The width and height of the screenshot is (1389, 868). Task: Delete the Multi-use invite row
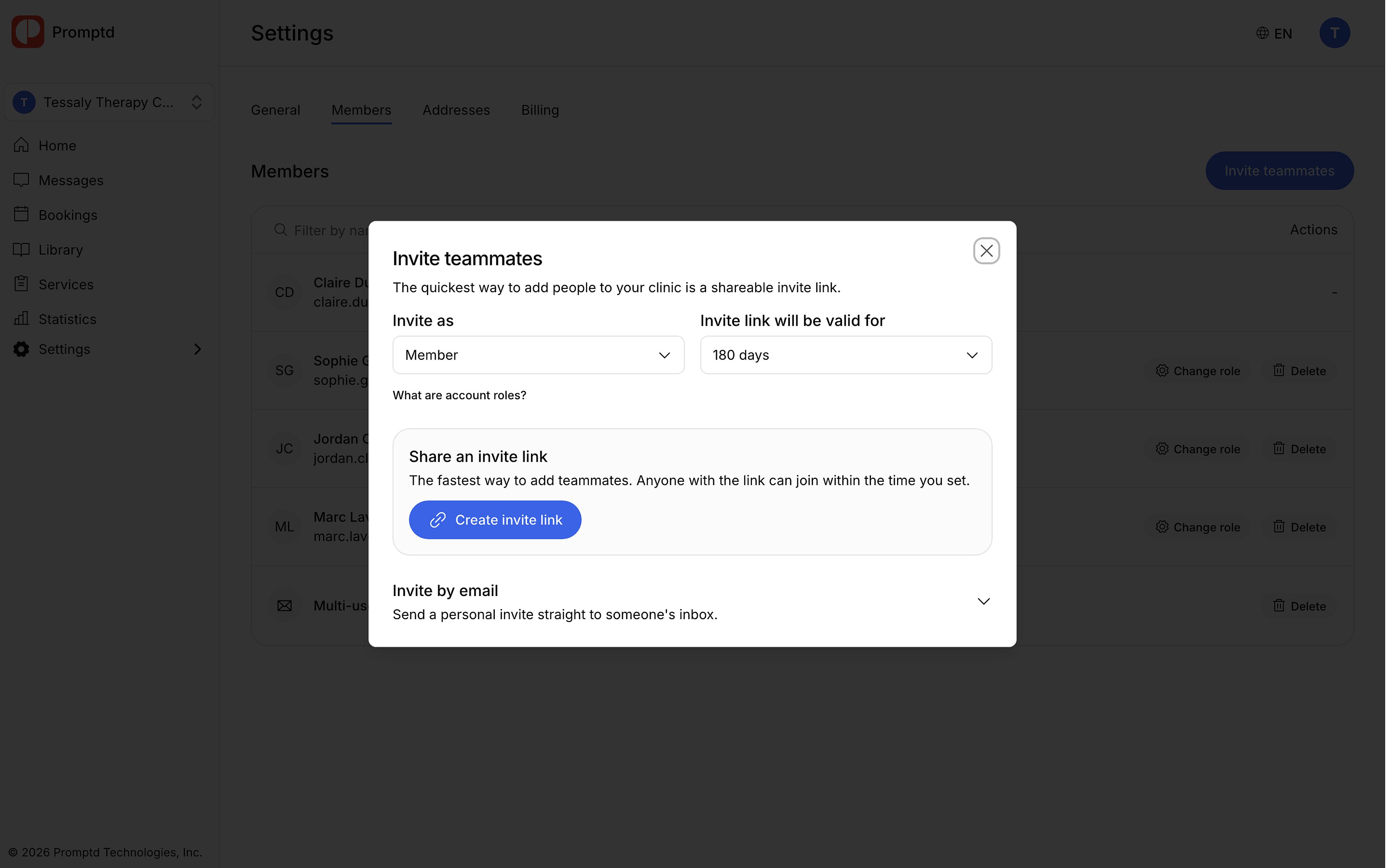pyautogui.click(x=1299, y=606)
